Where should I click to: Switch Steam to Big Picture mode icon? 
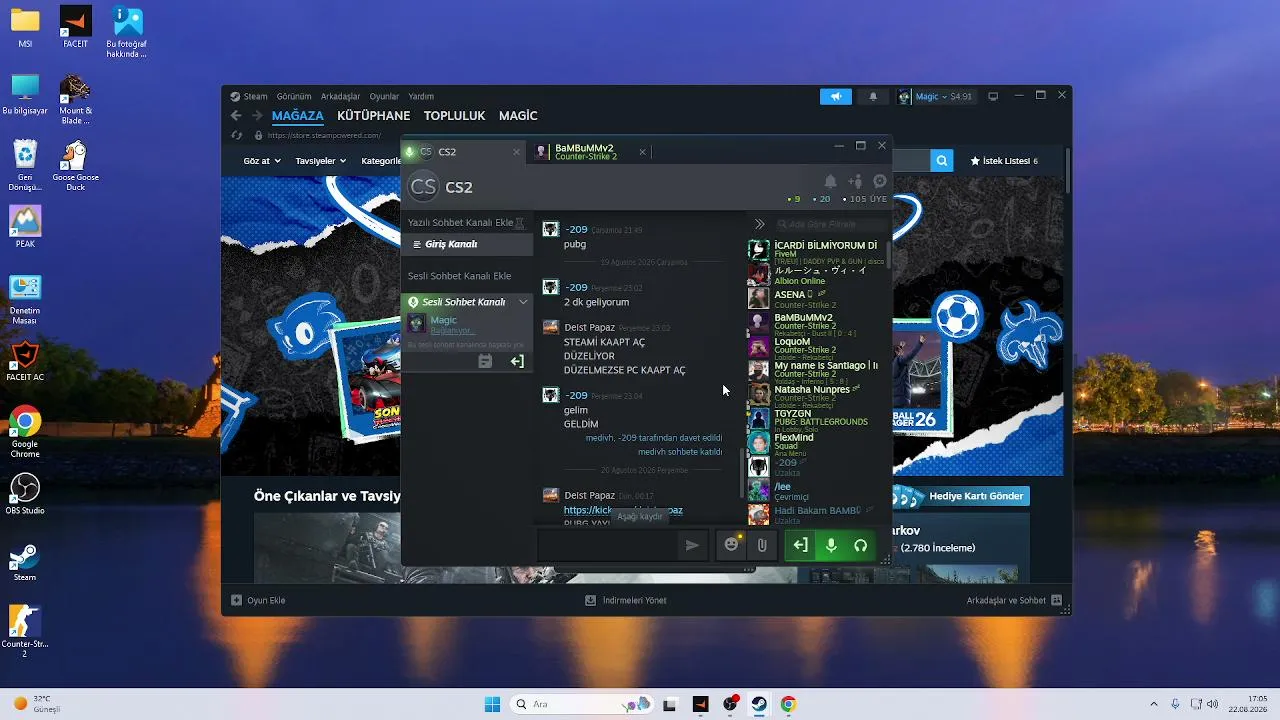[x=993, y=96]
